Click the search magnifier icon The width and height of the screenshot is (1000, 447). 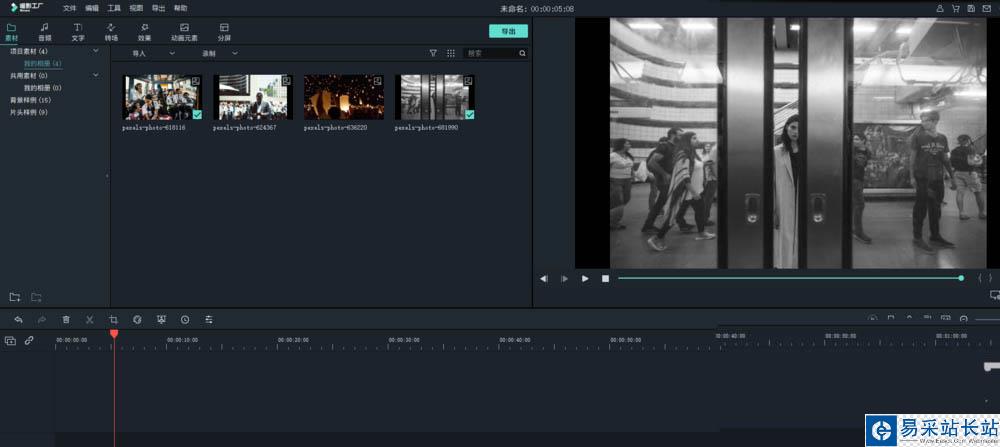pyautogui.click(x=522, y=54)
